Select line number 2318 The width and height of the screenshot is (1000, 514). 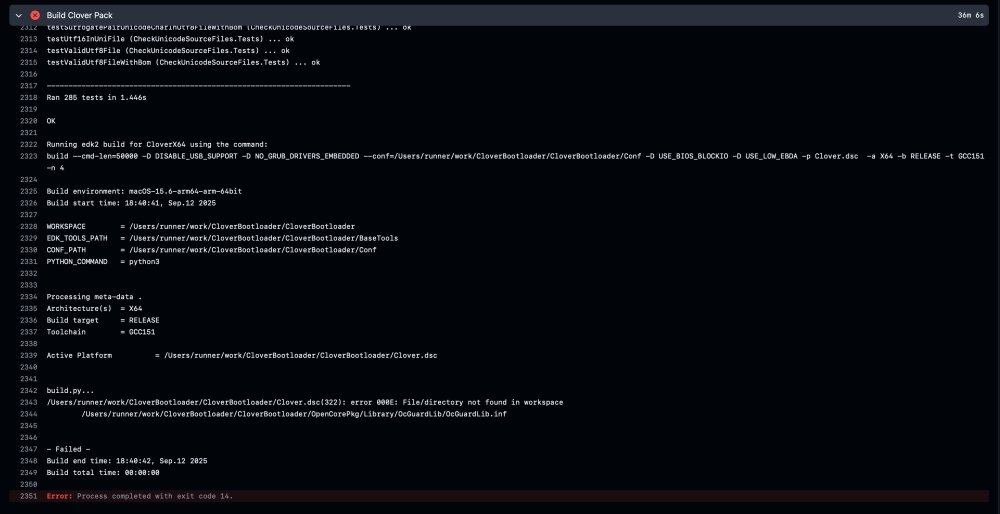coord(28,98)
